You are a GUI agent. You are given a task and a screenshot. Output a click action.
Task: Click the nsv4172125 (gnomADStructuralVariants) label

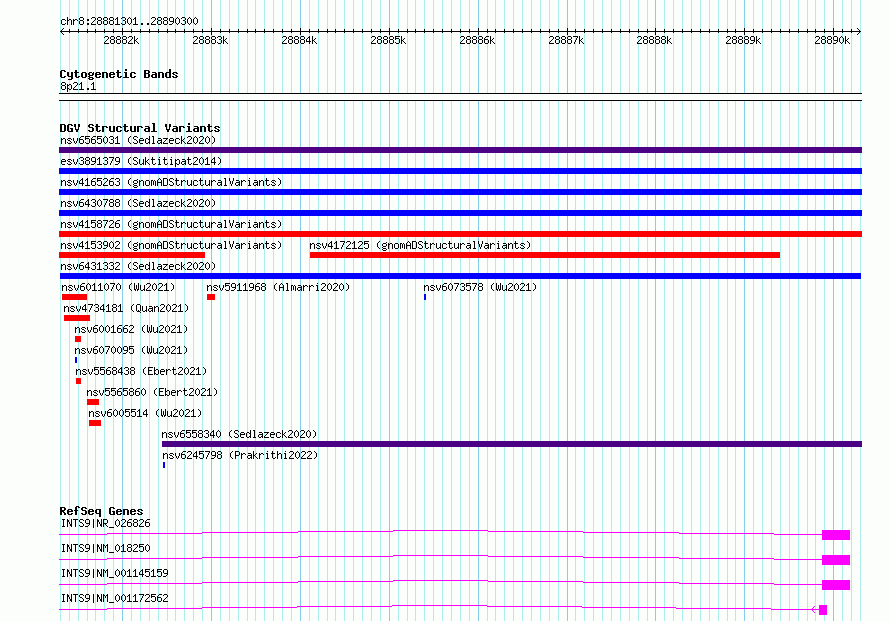[x=420, y=245]
